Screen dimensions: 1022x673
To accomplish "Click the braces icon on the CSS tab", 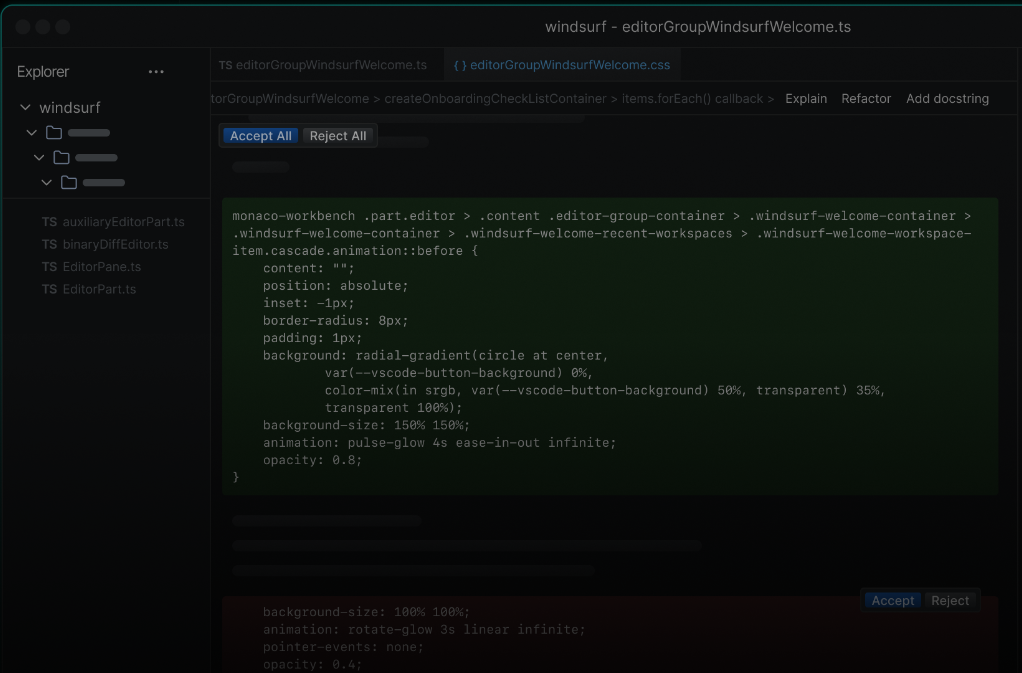I will (x=460, y=65).
